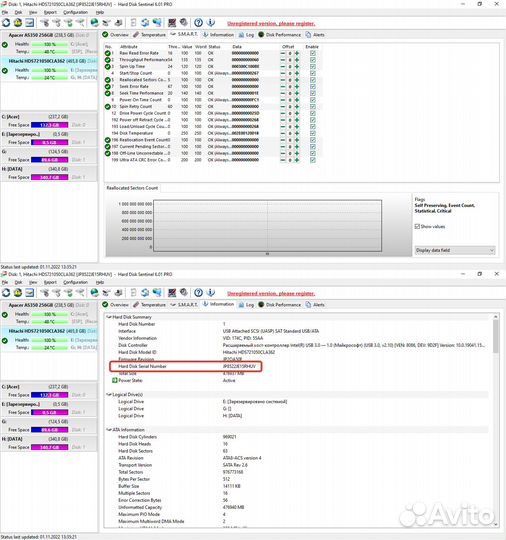The width and height of the screenshot is (506, 540).
Task: Click the minus offset button for Spin Up Time
Action: point(282,66)
